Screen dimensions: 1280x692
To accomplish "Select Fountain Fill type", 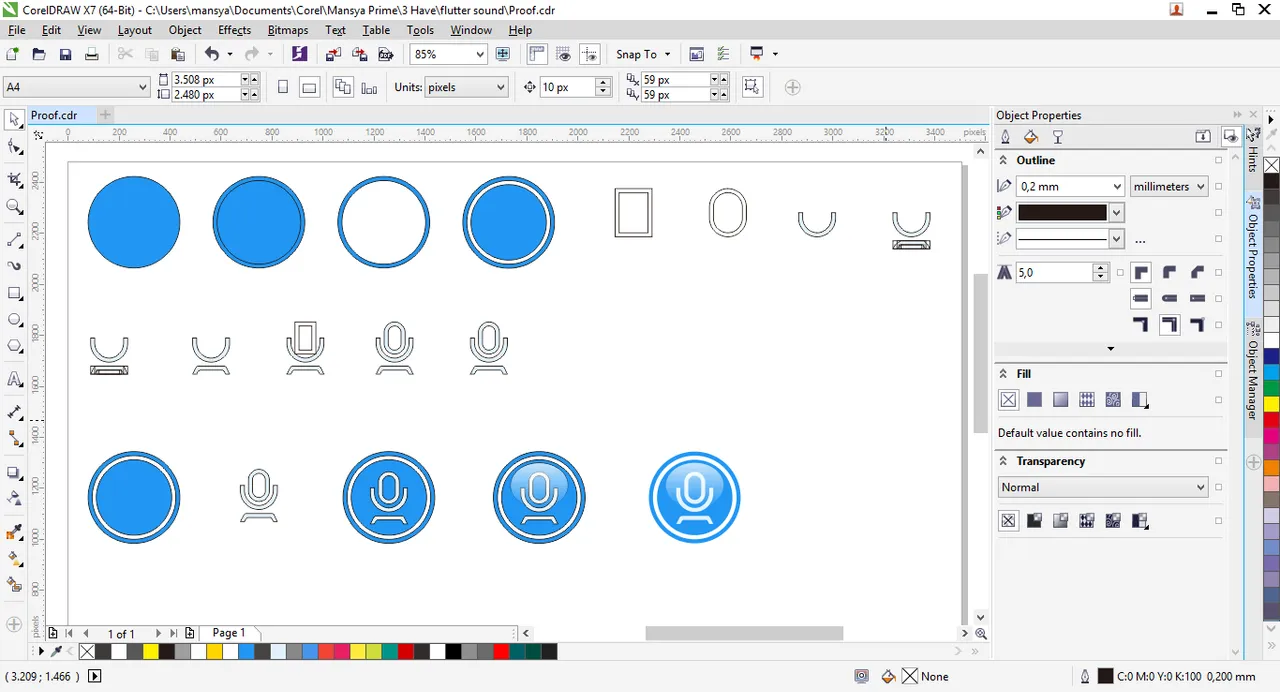I will 1060,400.
